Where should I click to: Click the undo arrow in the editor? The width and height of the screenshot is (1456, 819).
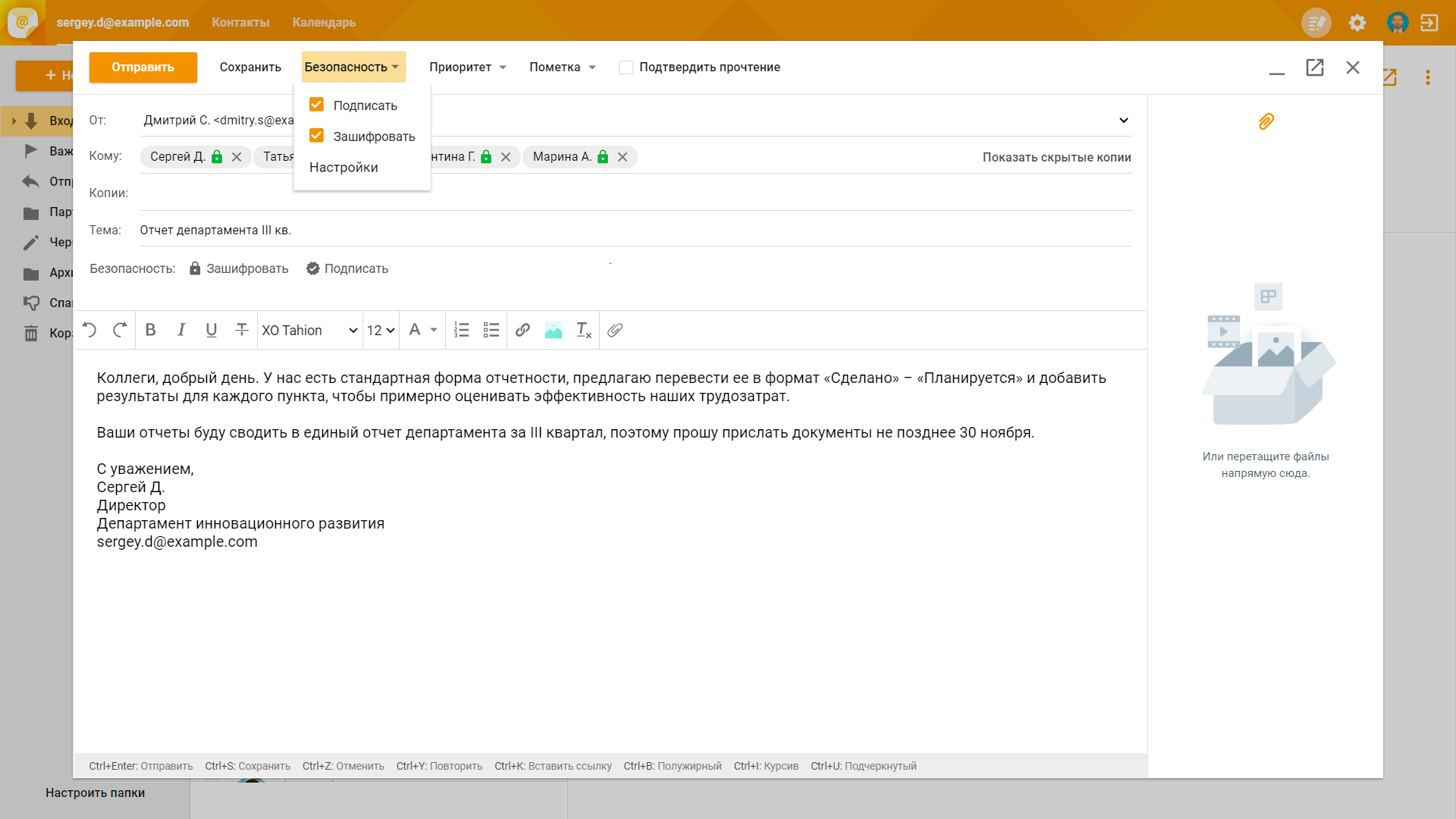[89, 330]
